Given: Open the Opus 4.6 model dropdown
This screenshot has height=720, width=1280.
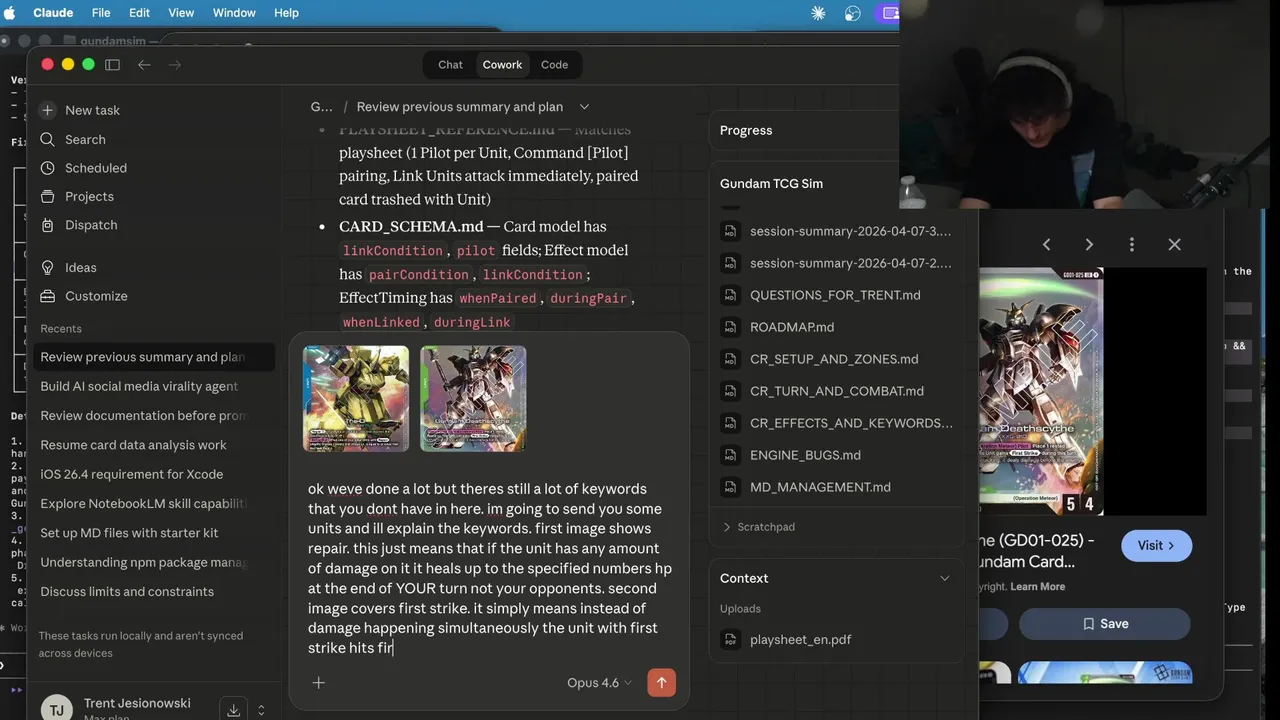Looking at the screenshot, I should [x=599, y=683].
